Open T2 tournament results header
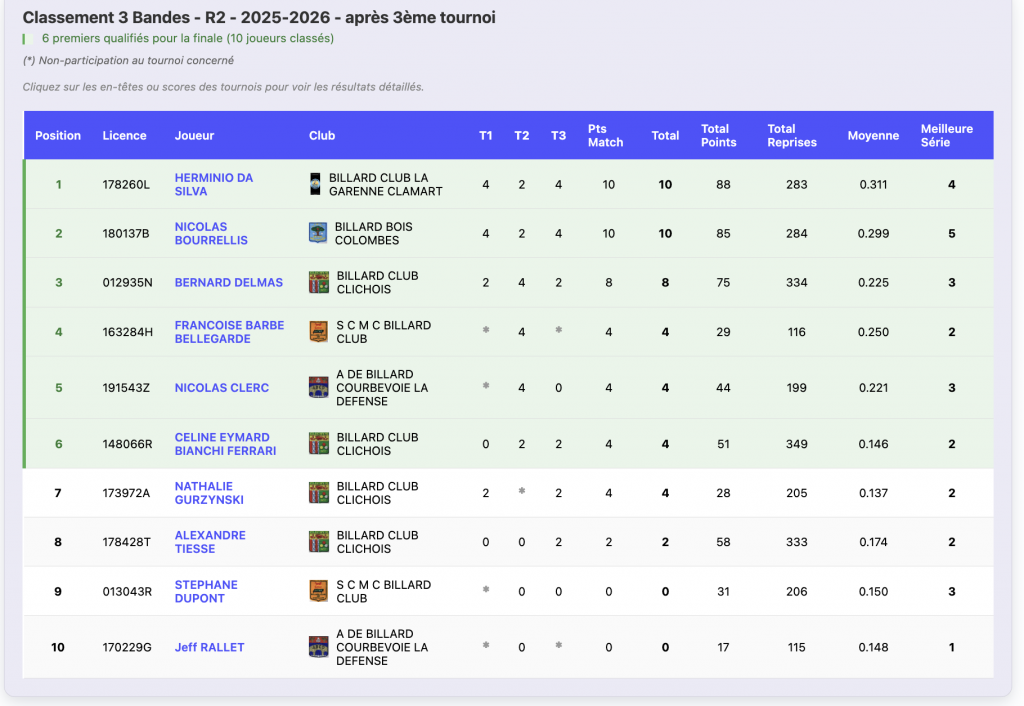1024x706 pixels. click(x=522, y=136)
